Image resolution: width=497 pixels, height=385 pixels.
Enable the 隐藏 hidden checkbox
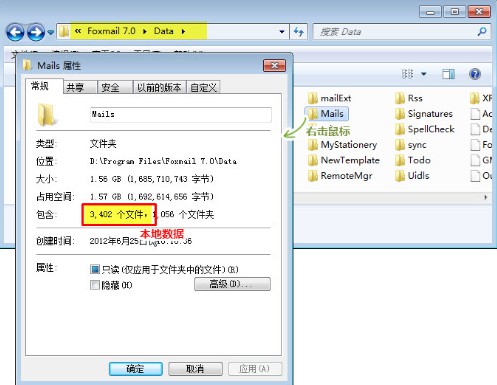tap(95, 285)
